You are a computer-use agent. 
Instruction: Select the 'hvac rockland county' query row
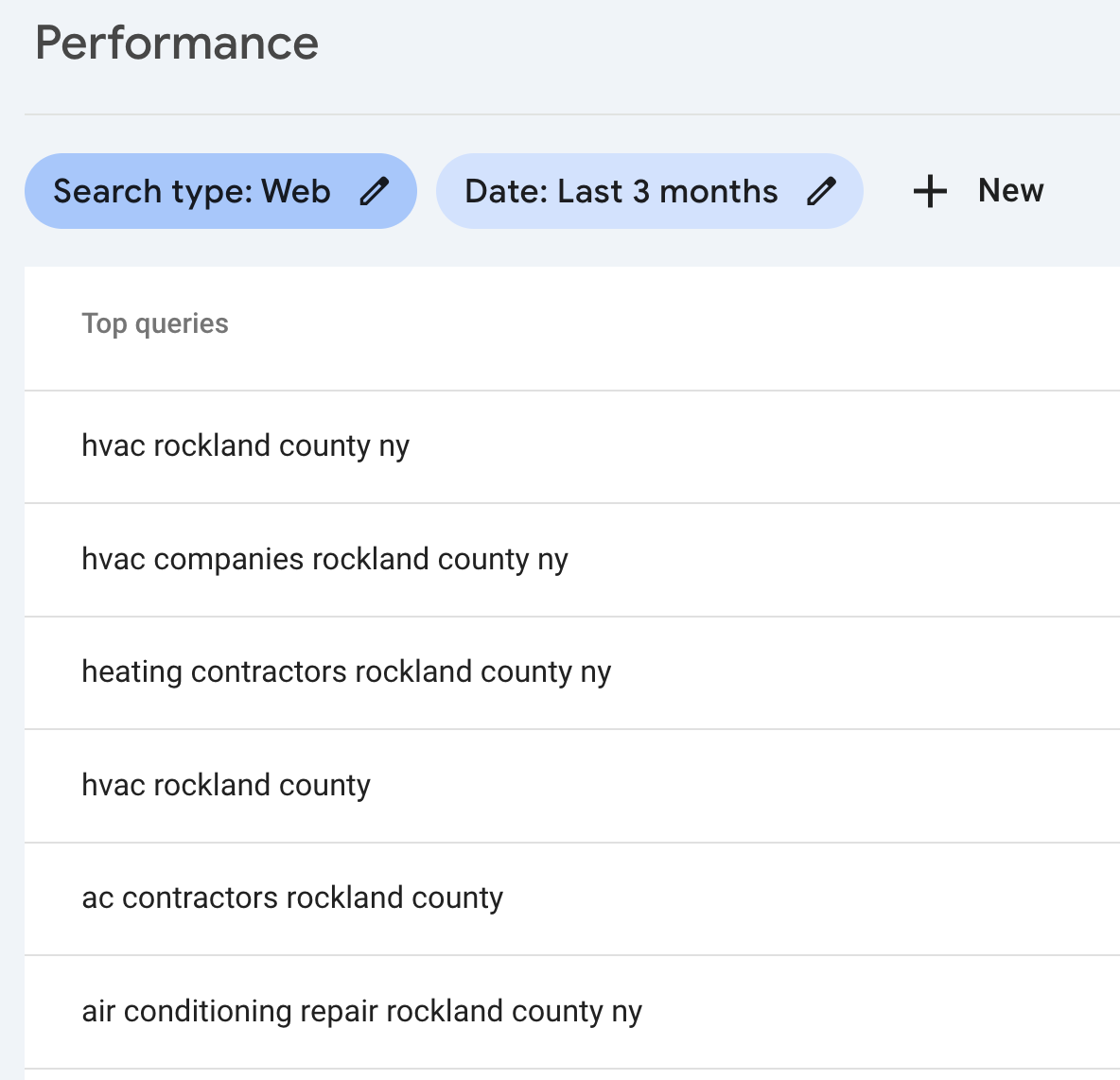pyautogui.click(x=226, y=785)
